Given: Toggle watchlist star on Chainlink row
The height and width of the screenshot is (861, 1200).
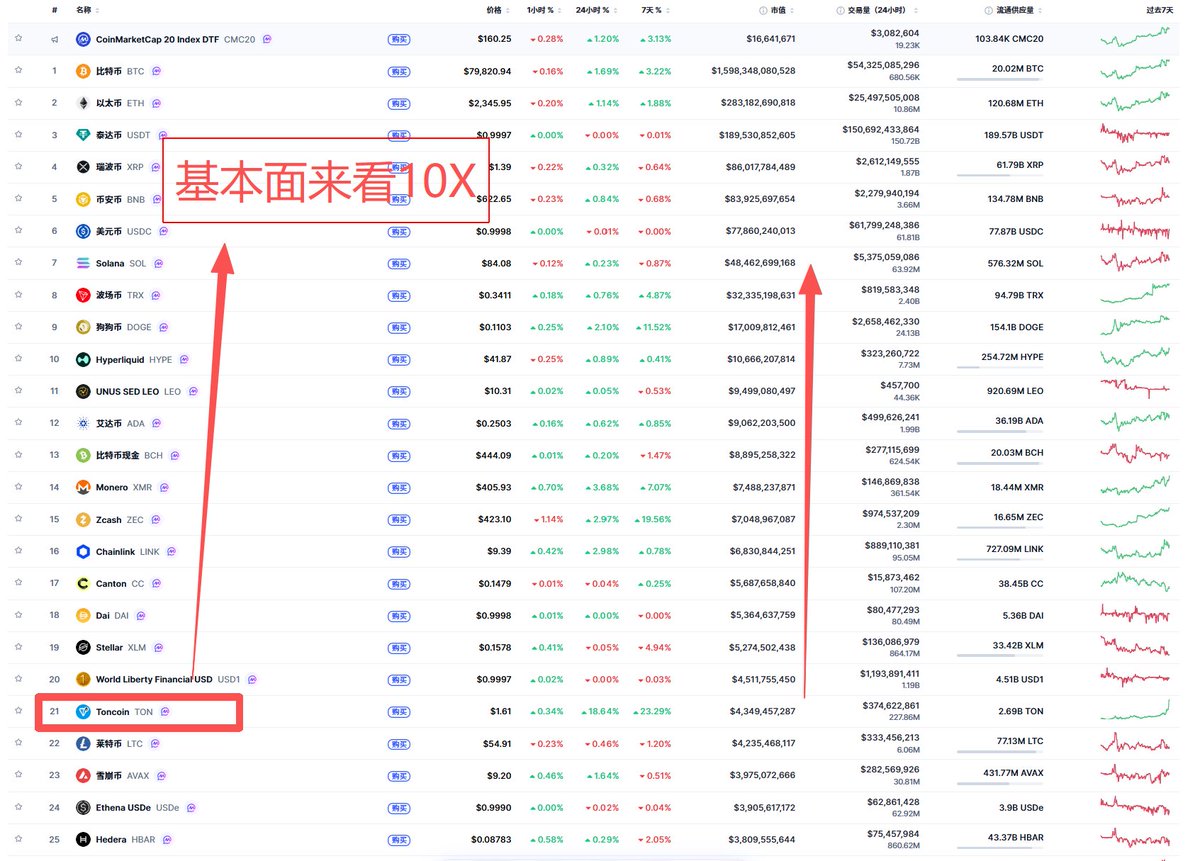Looking at the screenshot, I should tap(19, 551).
